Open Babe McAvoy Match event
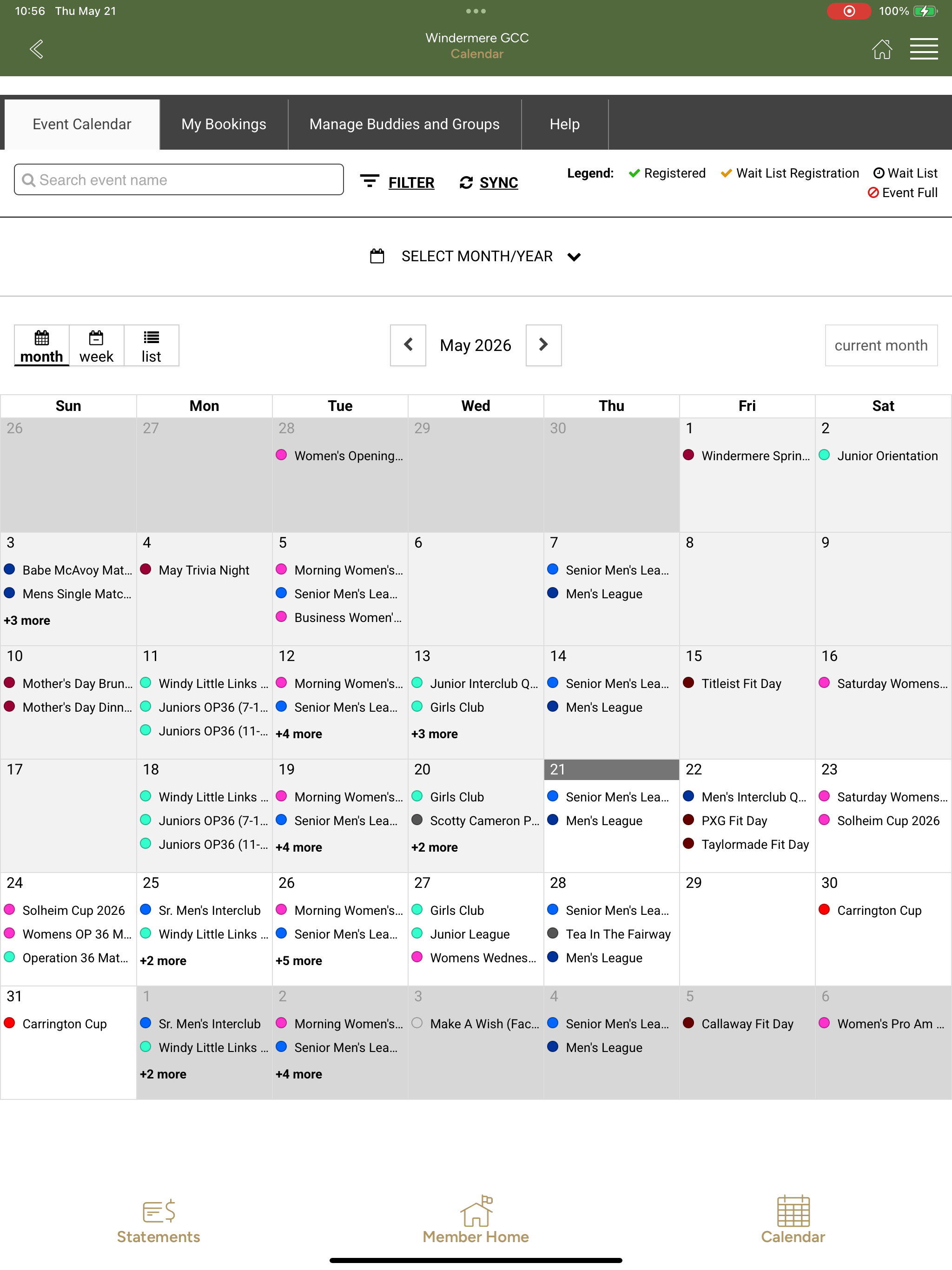952x1270 pixels. [x=68, y=570]
